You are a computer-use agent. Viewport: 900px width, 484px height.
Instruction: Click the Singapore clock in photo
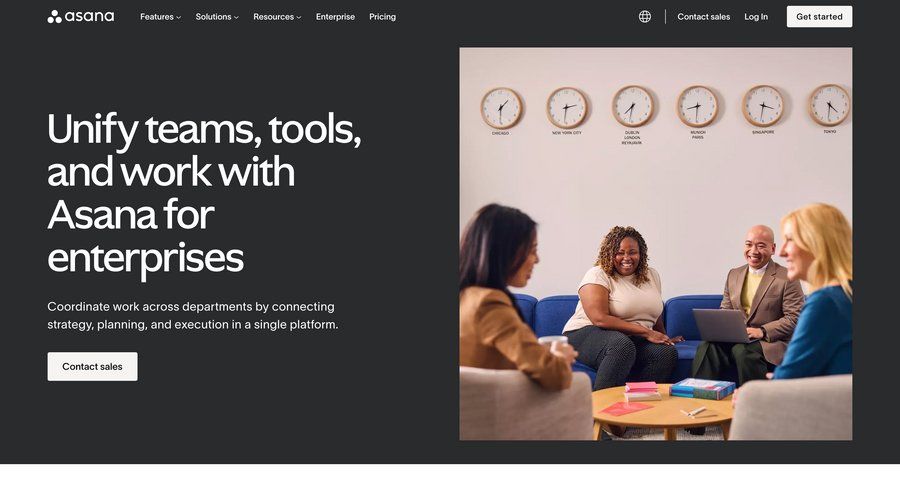[763, 106]
